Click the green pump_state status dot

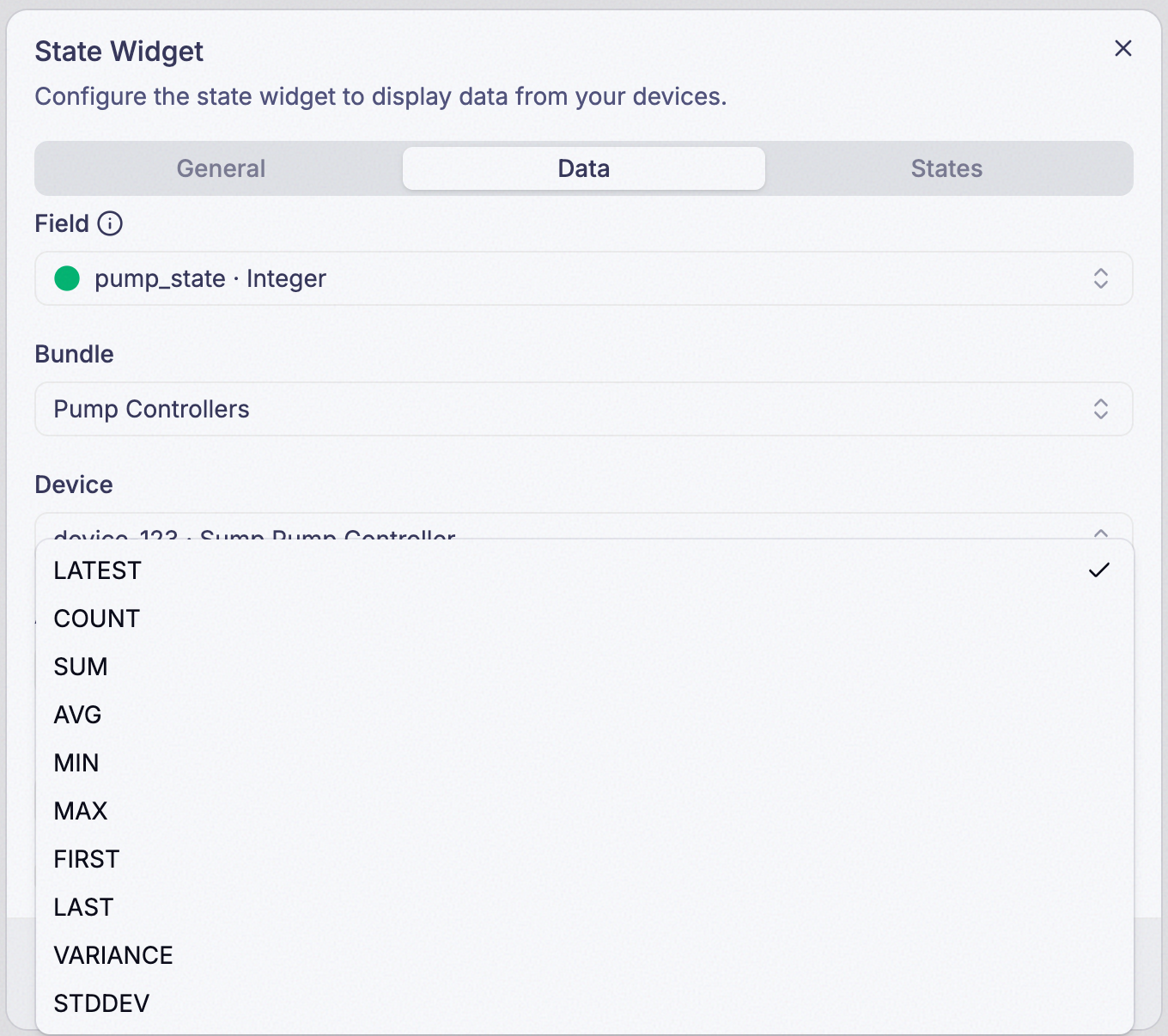click(x=67, y=278)
